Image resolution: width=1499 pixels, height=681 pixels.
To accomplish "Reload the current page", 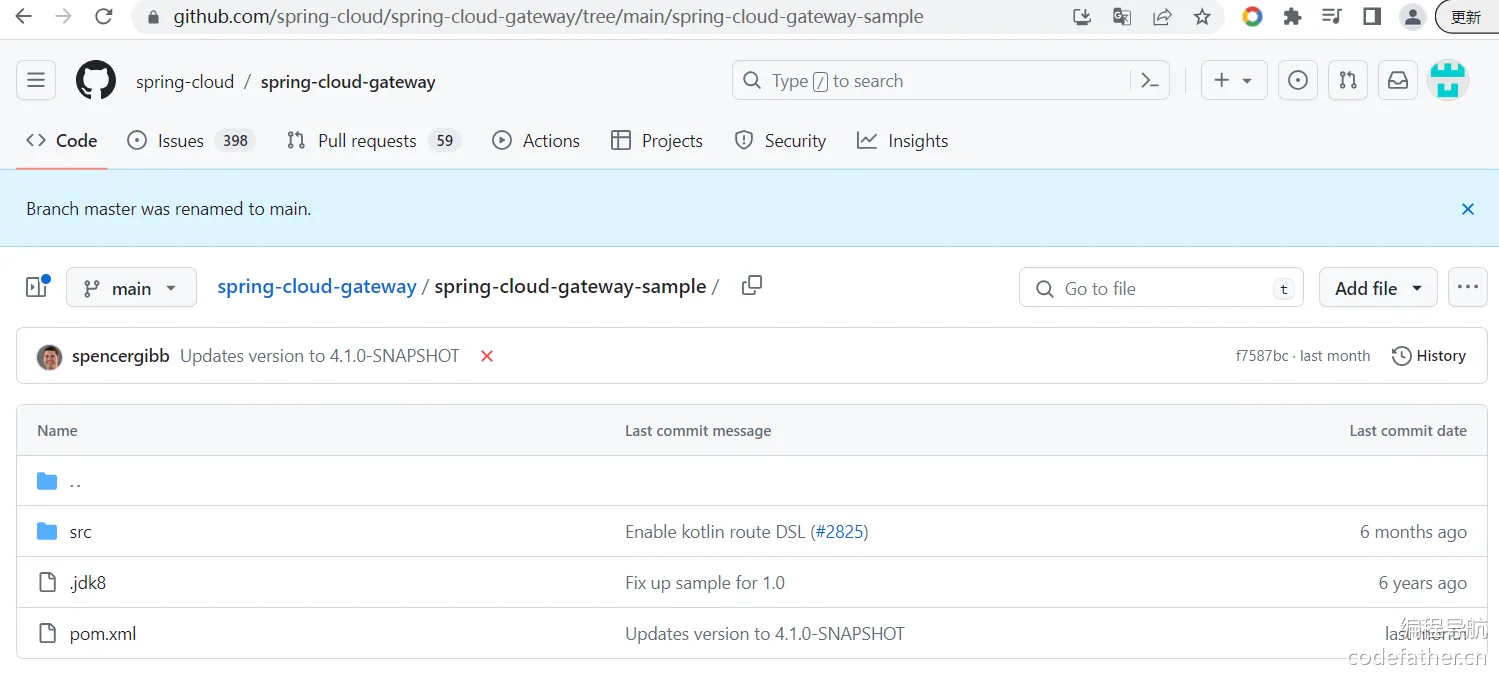I will coord(103,17).
